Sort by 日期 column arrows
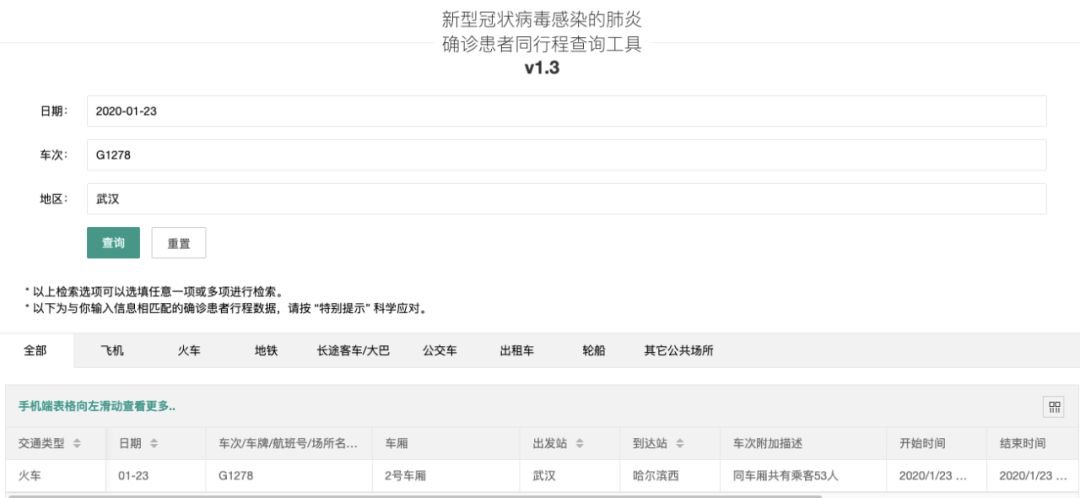This screenshot has width=1080, height=498. [x=154, y=444]
